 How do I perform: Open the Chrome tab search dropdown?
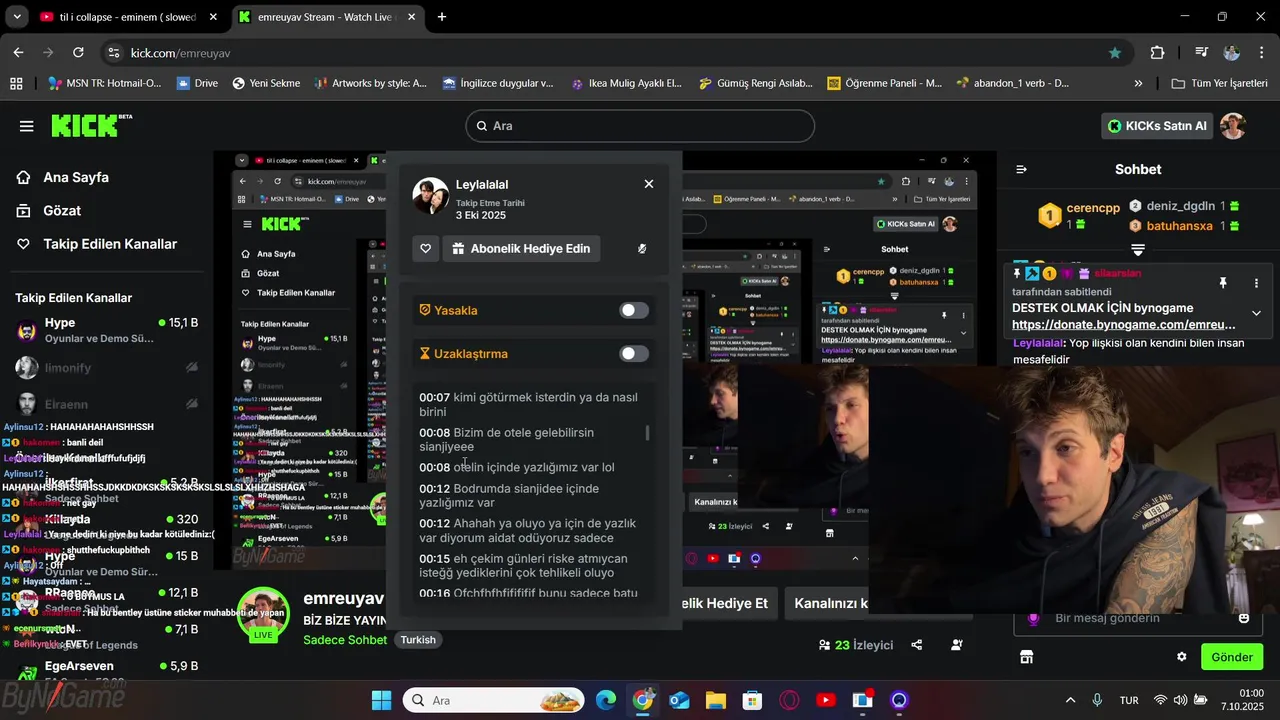click(x=16, y=17)
